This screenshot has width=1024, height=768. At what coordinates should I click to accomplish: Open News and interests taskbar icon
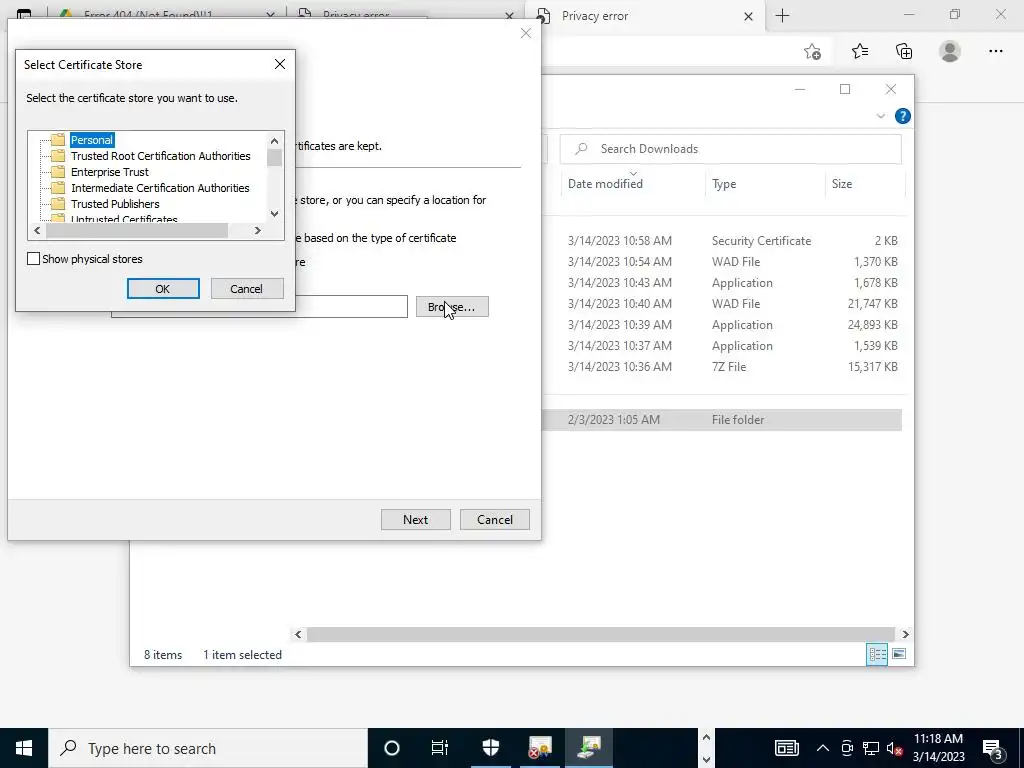(x=786, y=748)
